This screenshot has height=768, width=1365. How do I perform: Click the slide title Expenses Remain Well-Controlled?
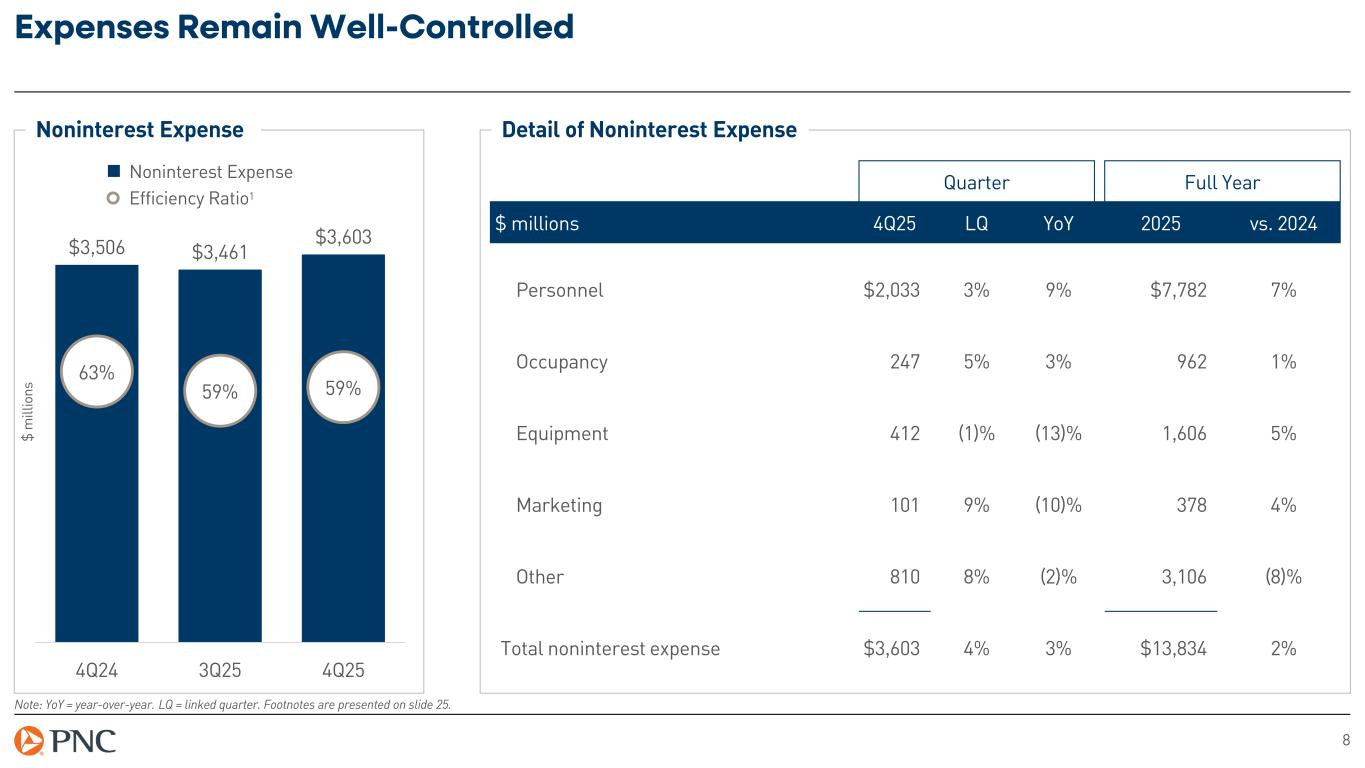[x=294, y=27]
